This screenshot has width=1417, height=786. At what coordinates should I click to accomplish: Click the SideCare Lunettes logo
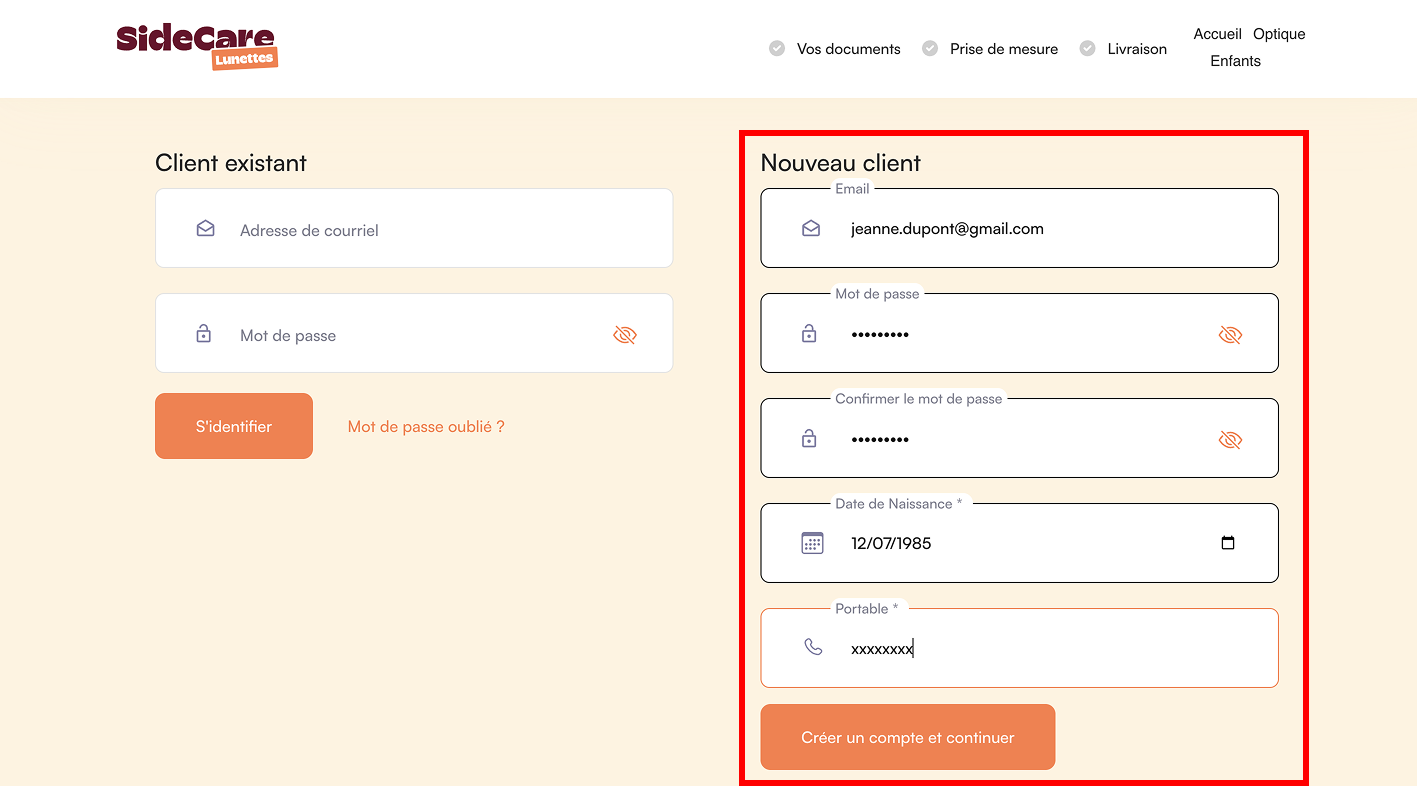coord(197,47)
